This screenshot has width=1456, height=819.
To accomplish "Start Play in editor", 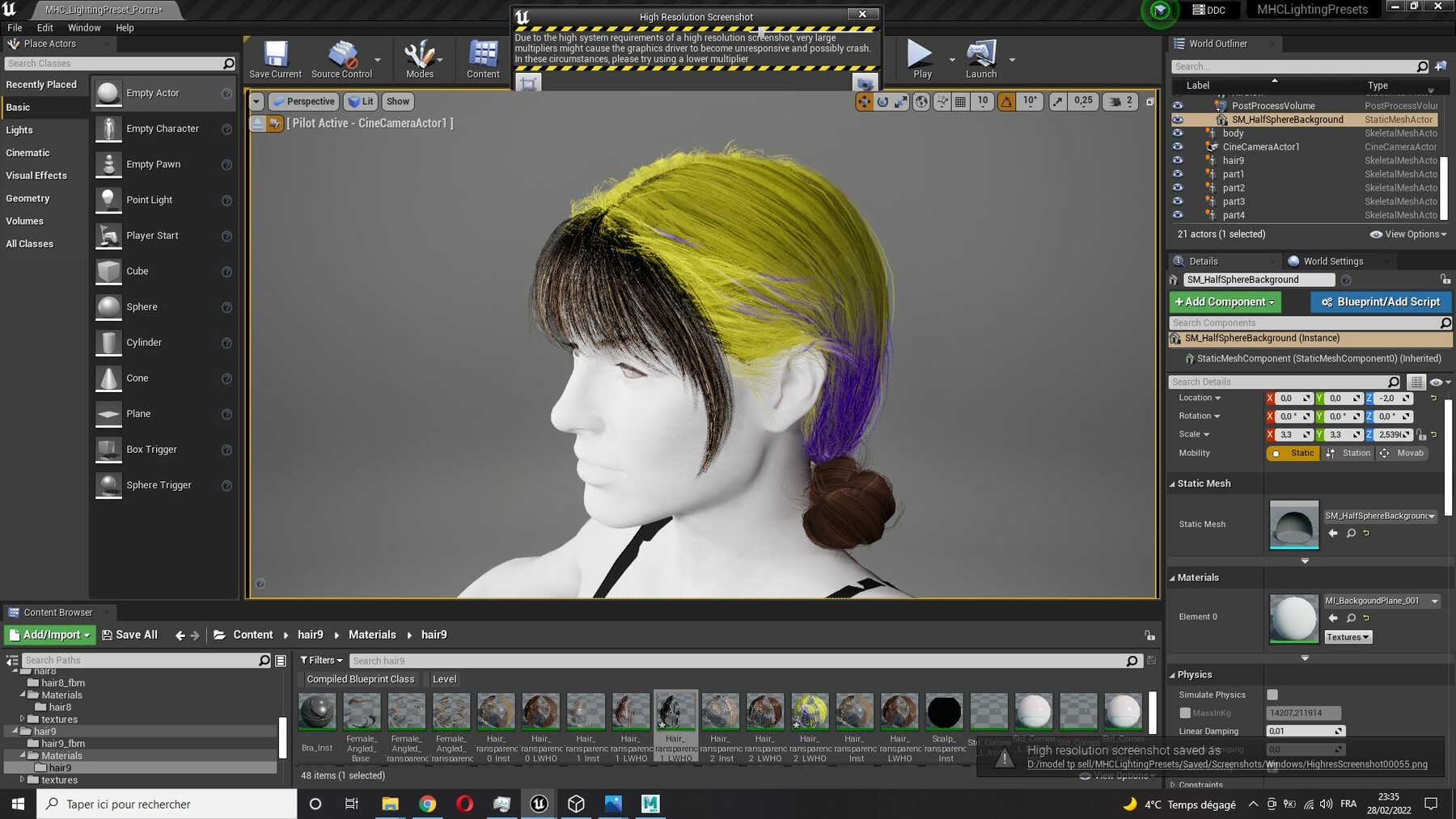I will tap(921, 59).
